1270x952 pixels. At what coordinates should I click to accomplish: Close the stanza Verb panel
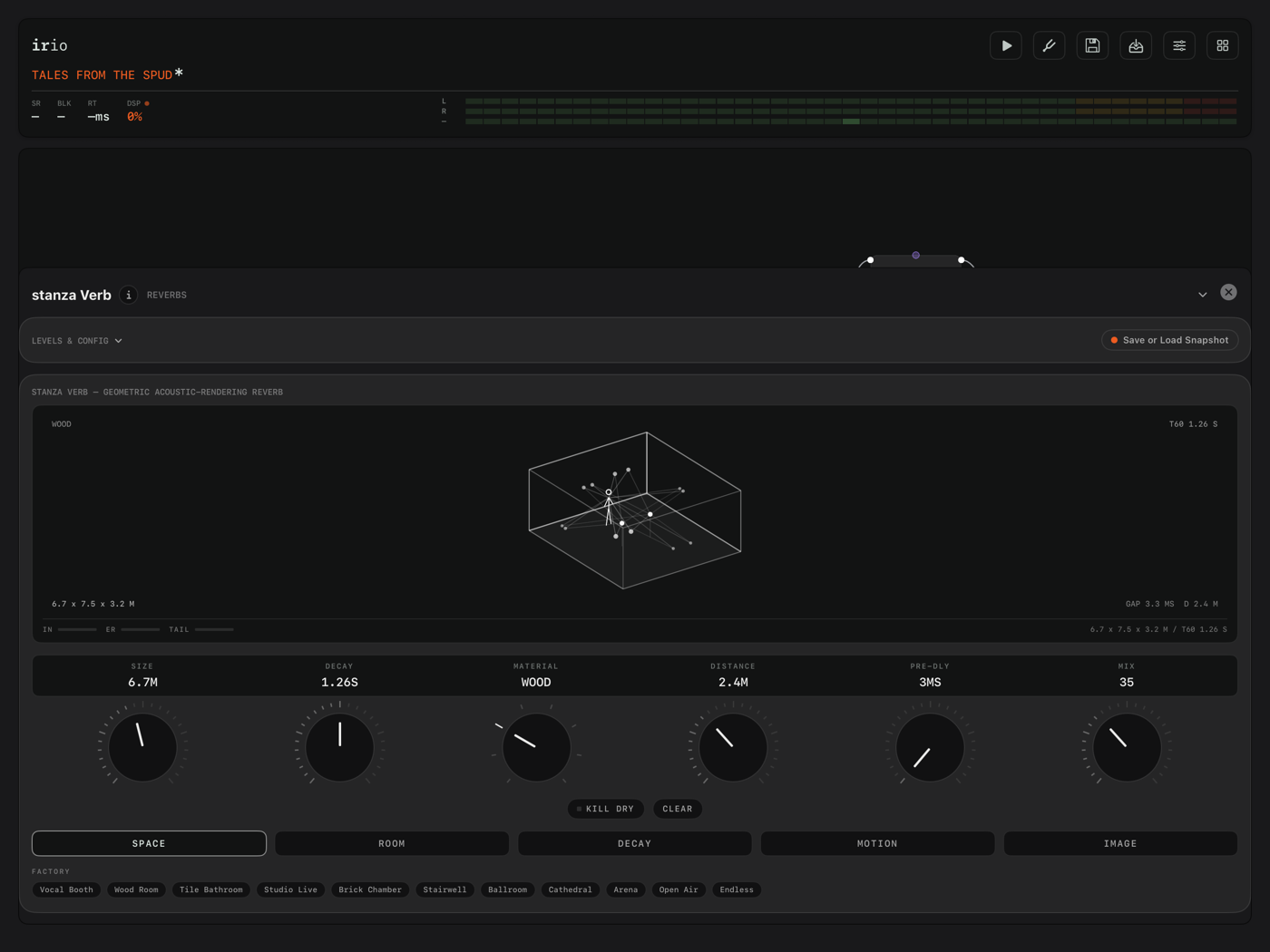(1228, 292)
